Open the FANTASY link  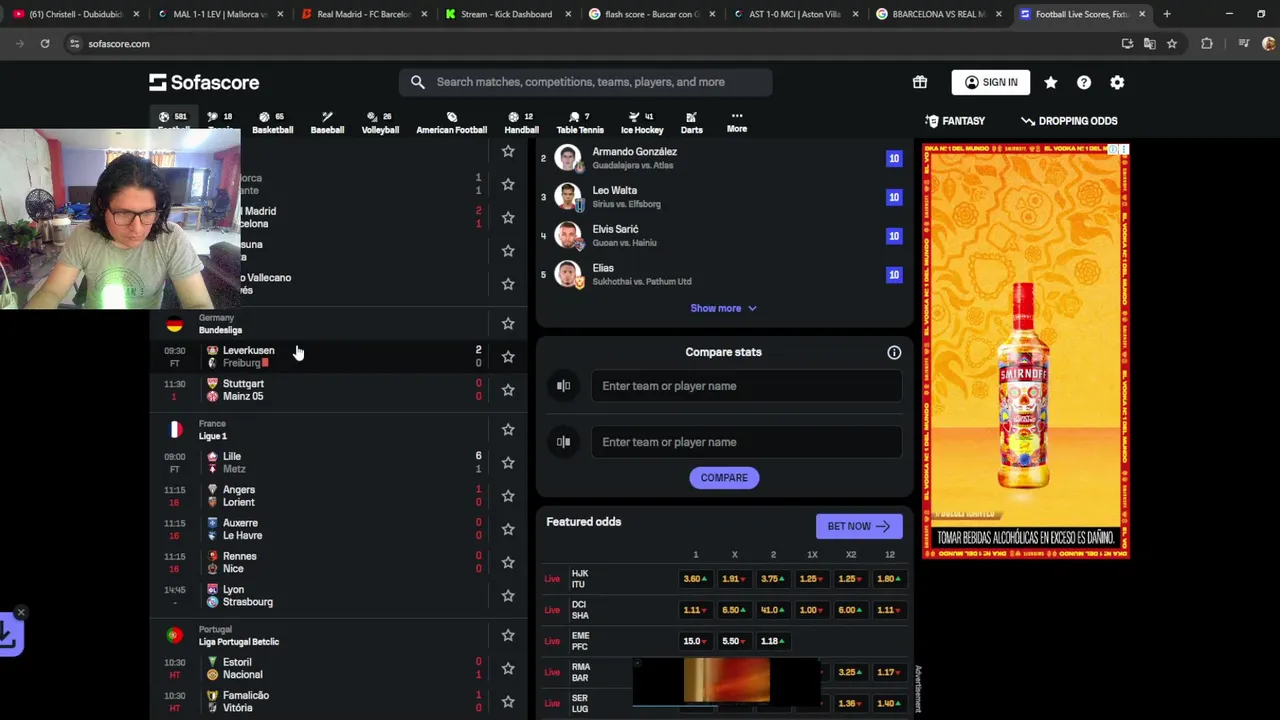956,121
